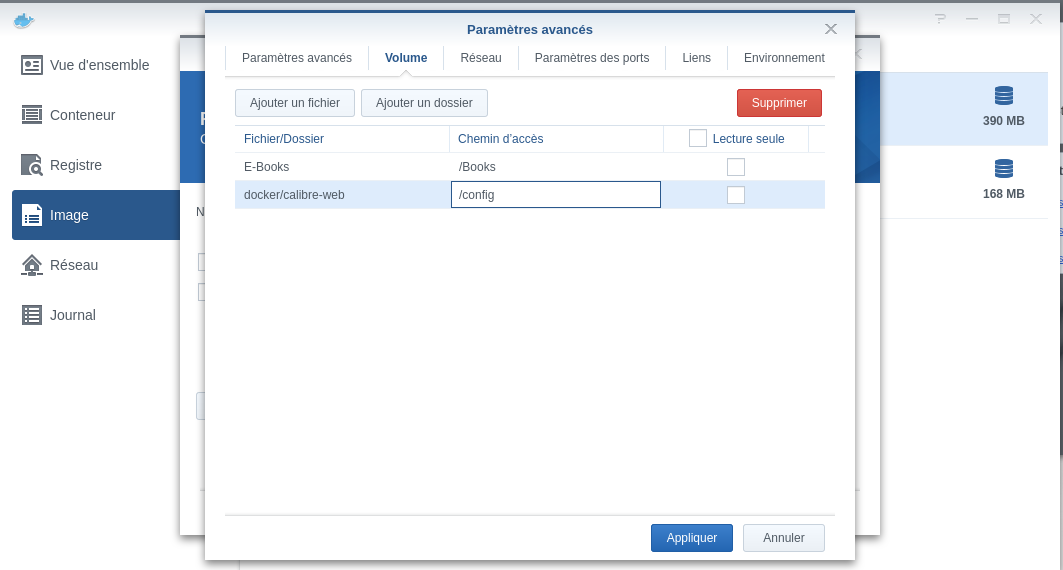Click the 390 MB database icon
This screenshot has height=570, width=1063.
1003,96
